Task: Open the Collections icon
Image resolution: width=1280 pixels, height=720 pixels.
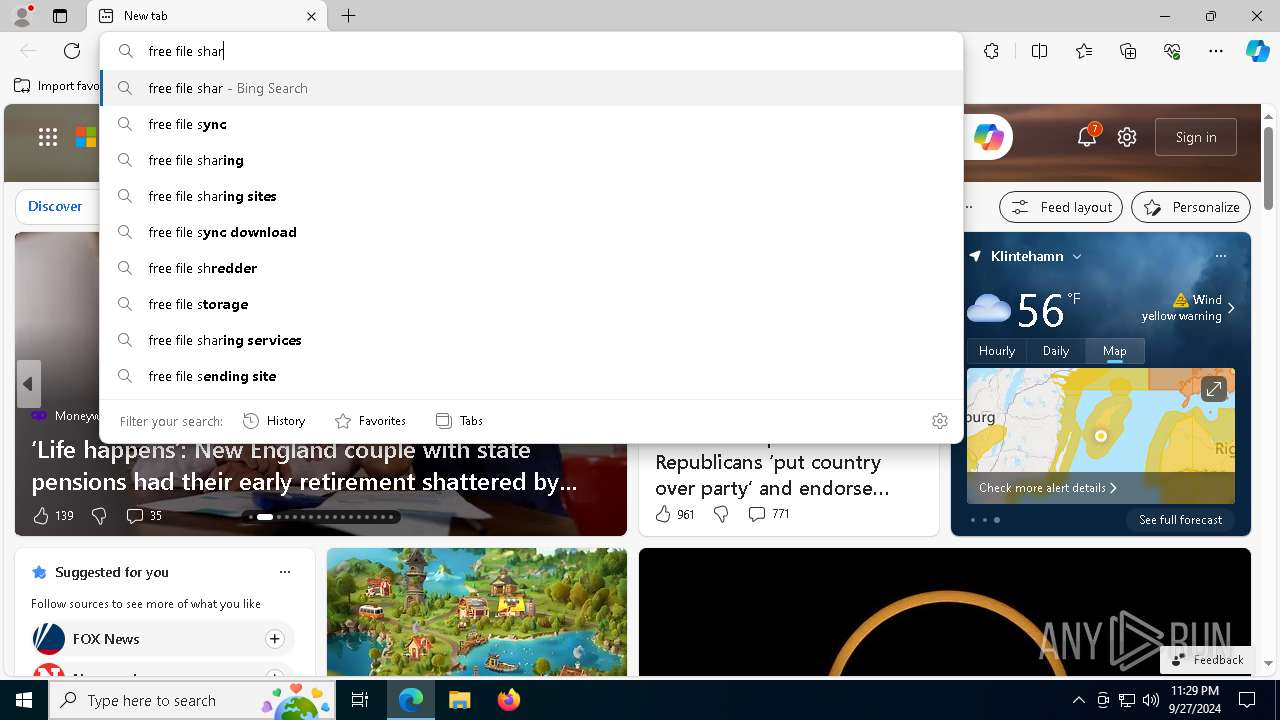Action: [1128, 51]
